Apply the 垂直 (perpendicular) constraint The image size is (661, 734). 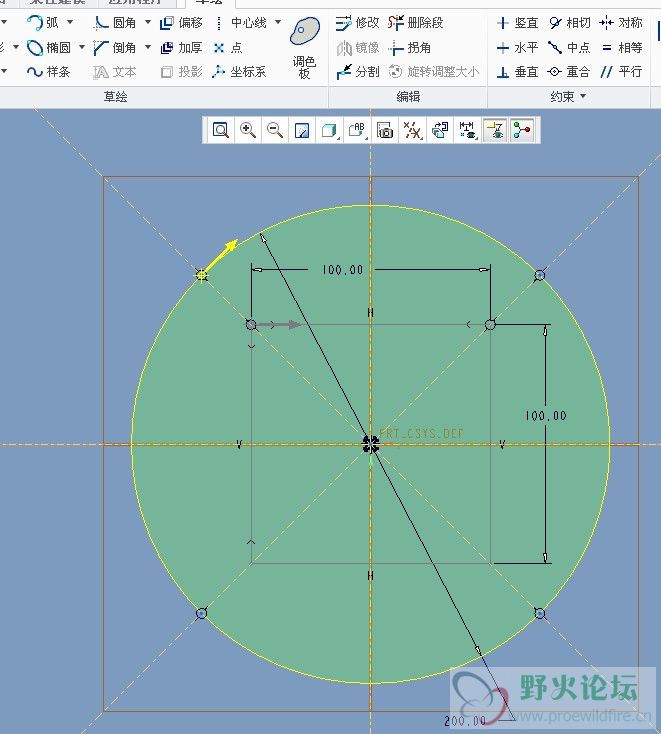(517, 72)
